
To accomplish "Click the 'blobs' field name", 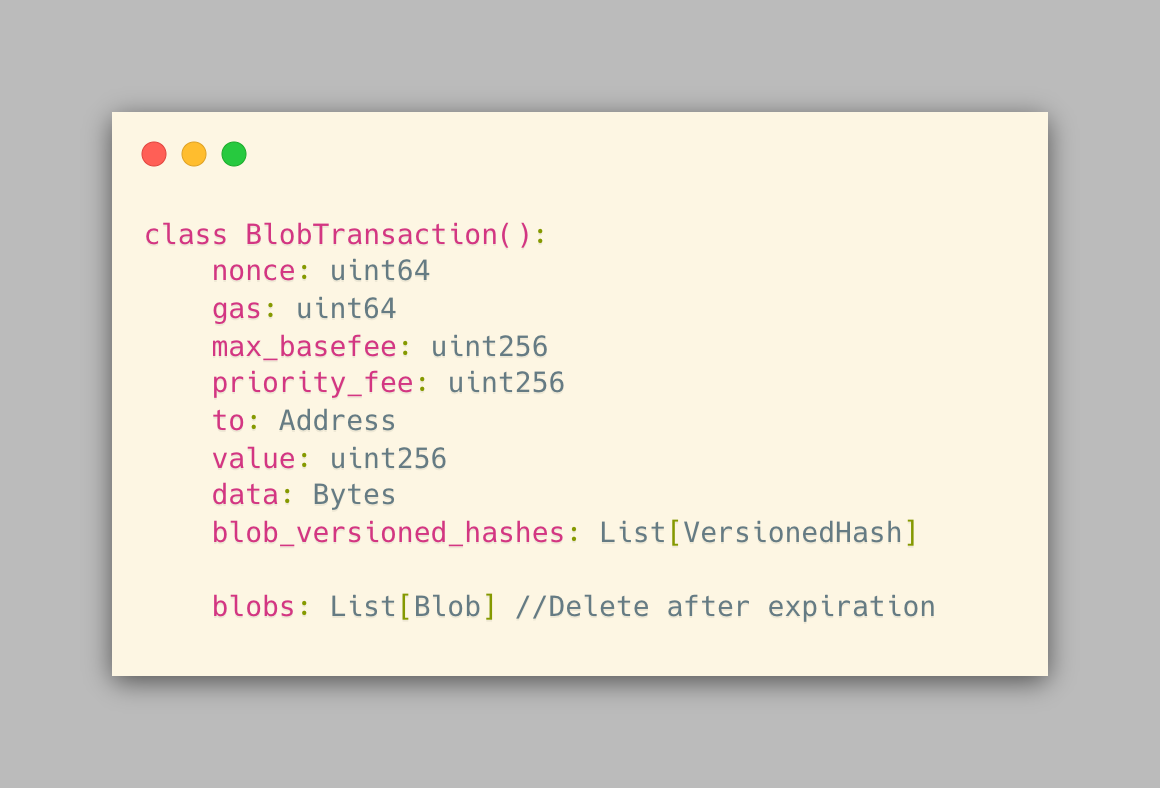I will pos(253,607).
